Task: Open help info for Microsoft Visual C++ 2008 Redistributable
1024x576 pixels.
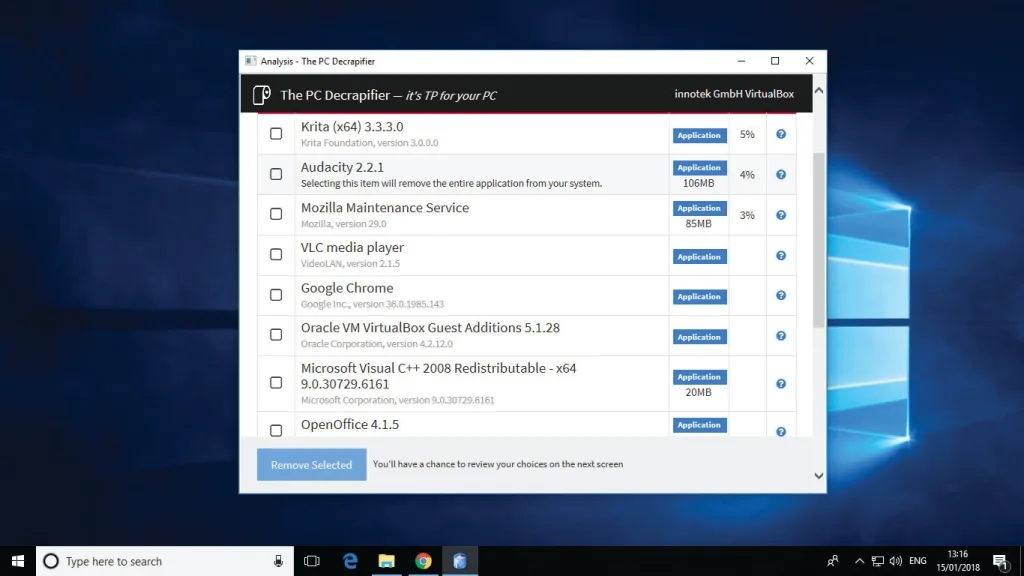Action: click(780, 383)
